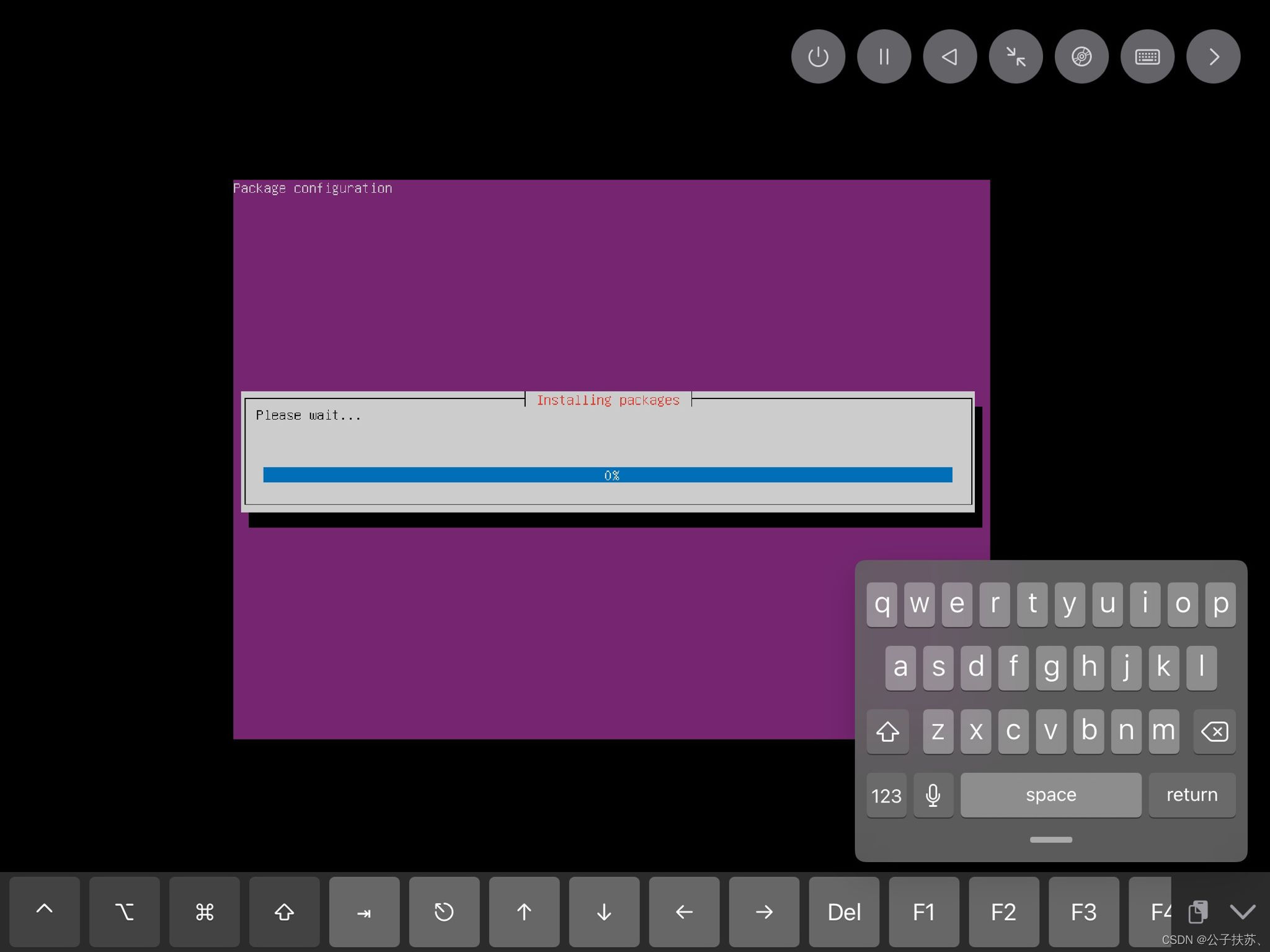Image resolution: width=1270 pixels, height=952 pixels.
Task: Toggle the Control modifier key
Action: [45, 911]
